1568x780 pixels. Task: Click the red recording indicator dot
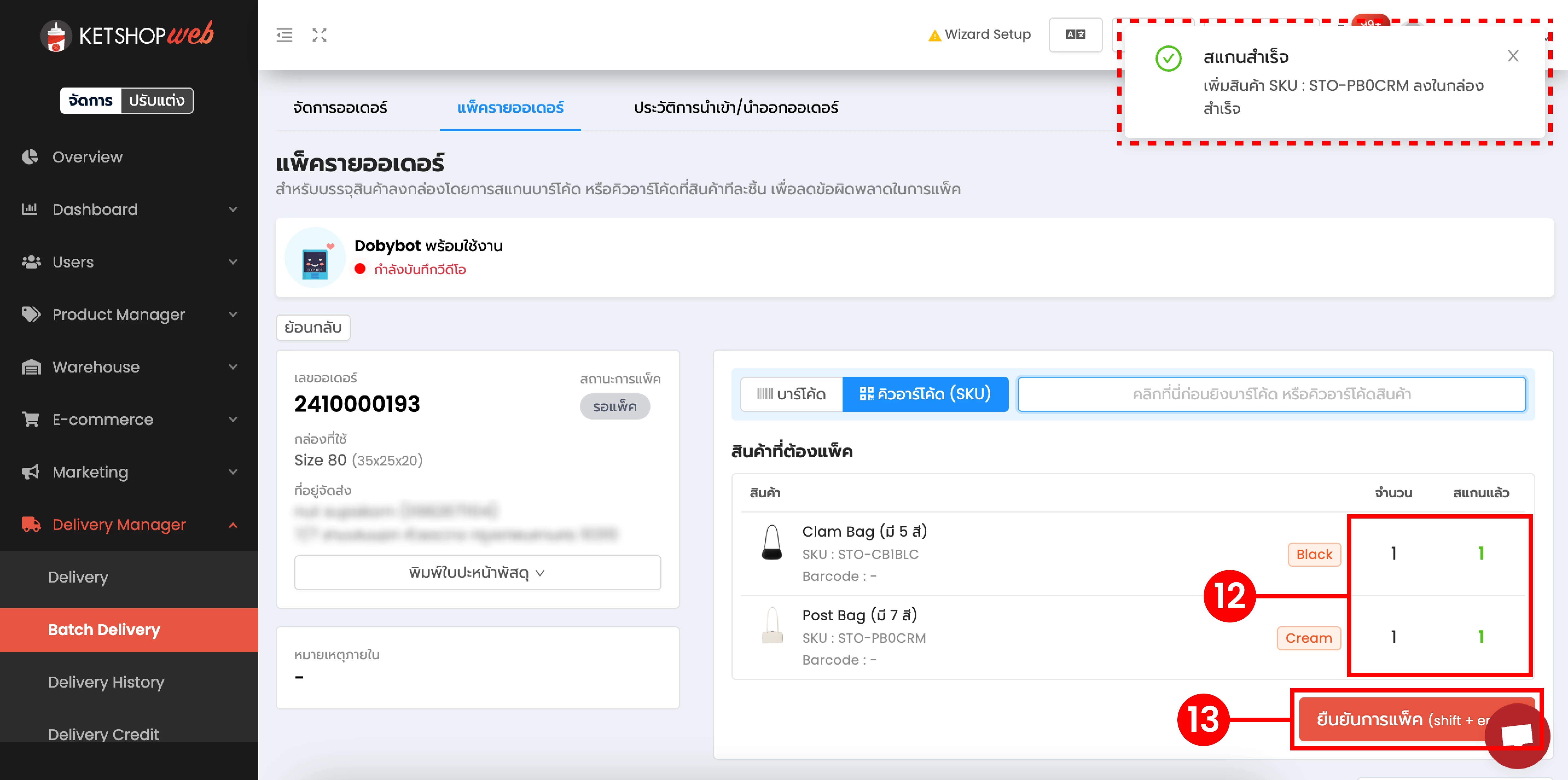point(360,269)
